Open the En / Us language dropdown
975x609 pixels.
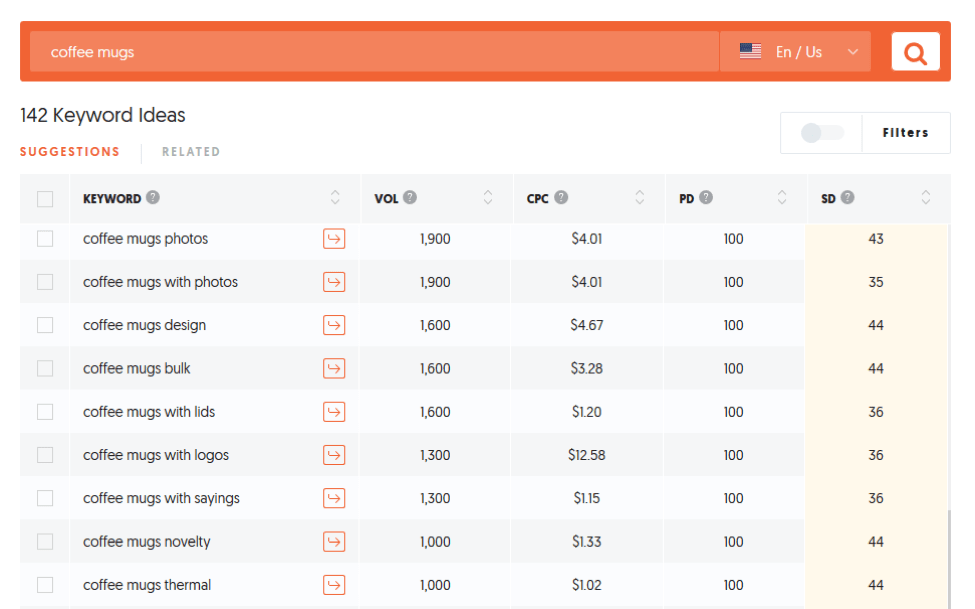(x=795, y=52)
